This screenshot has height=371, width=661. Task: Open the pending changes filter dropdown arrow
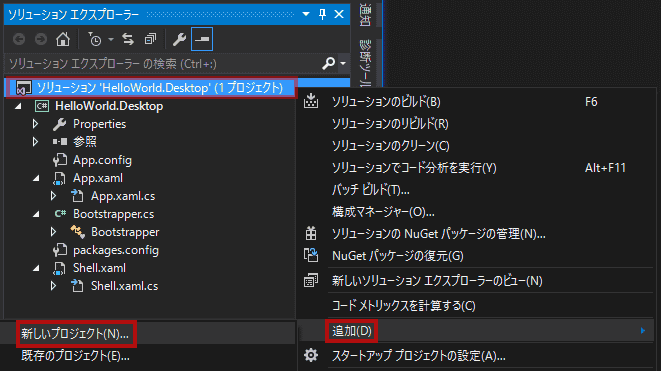click(111, 39)
